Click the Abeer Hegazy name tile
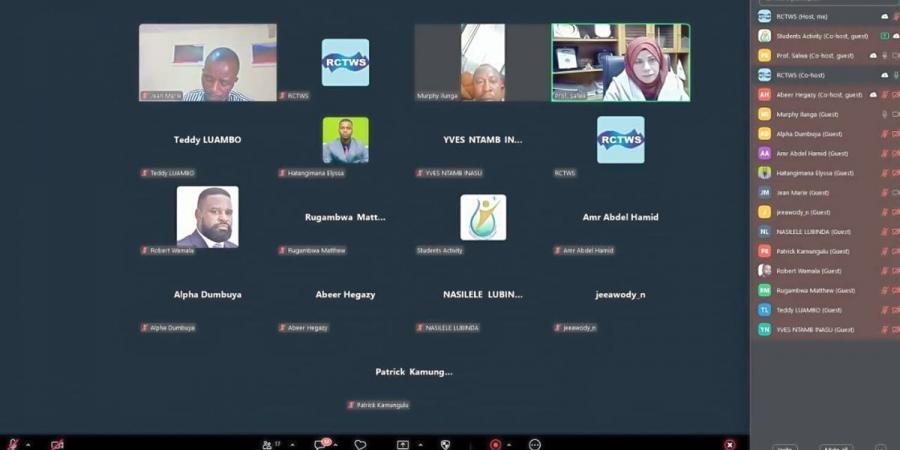This screenshot has height=450, width=900. [346, 294]
